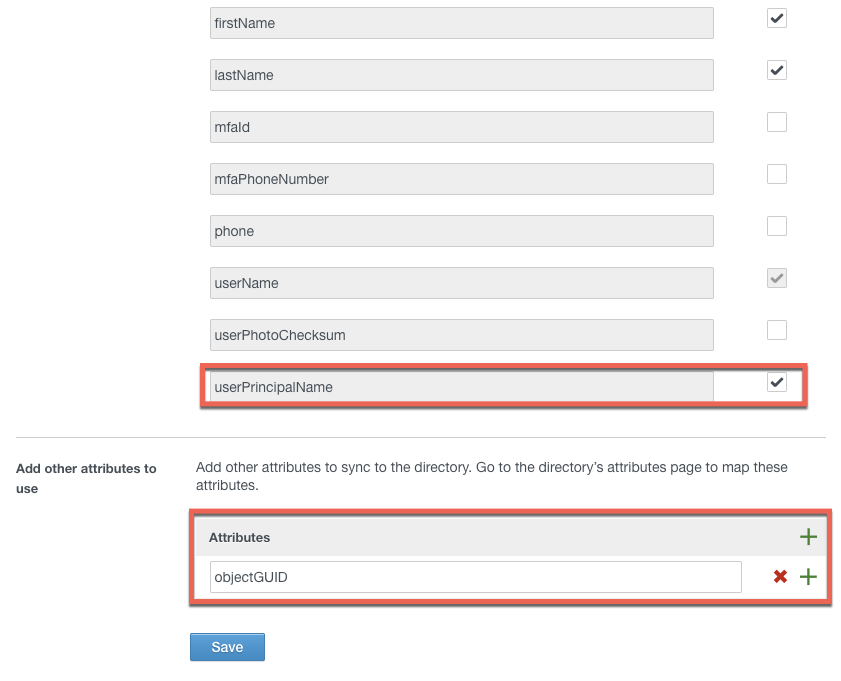Click the mfaPhoneNumber attribute field

tap(461, 179)
